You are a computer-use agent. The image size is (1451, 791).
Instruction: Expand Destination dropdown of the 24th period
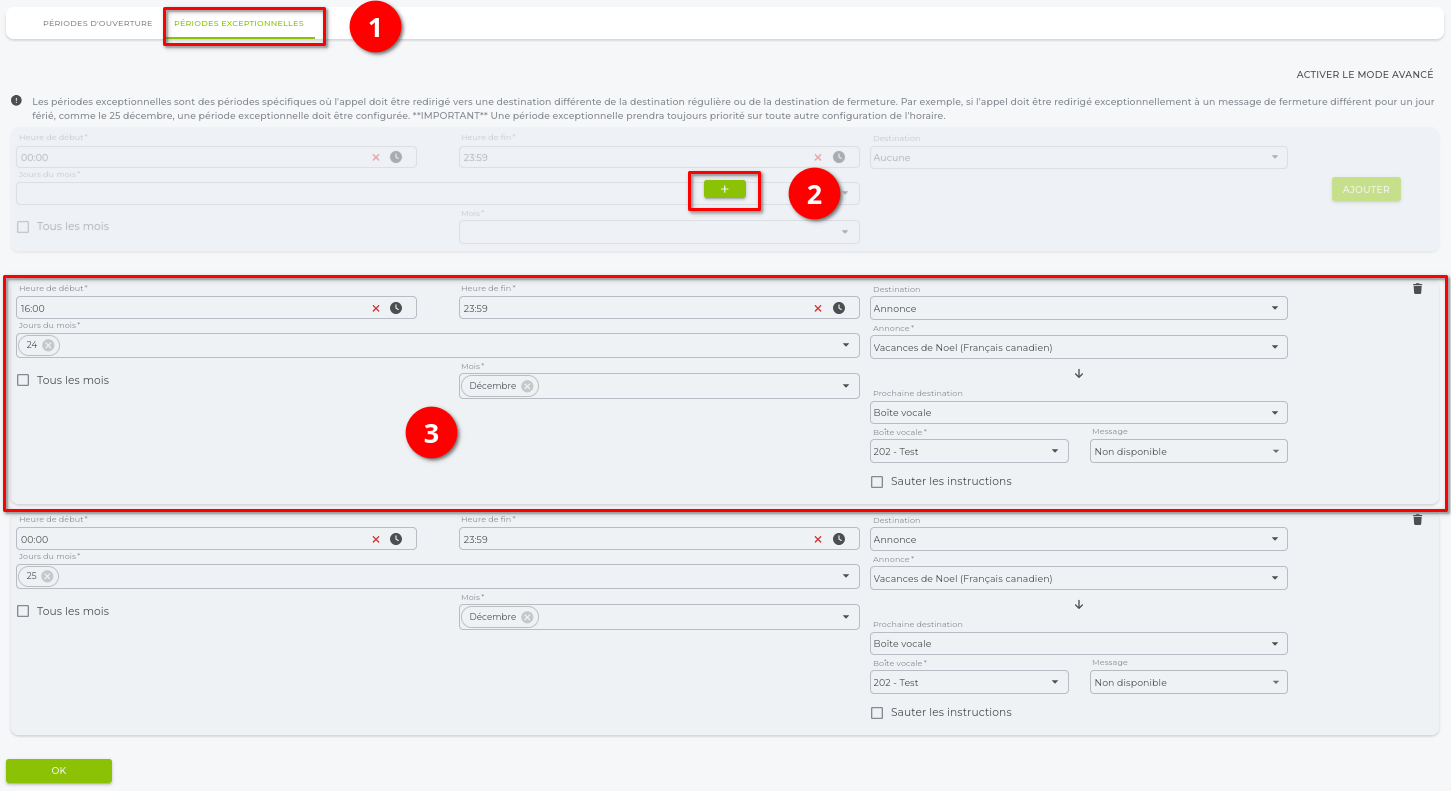click(x=1078, y=308)
